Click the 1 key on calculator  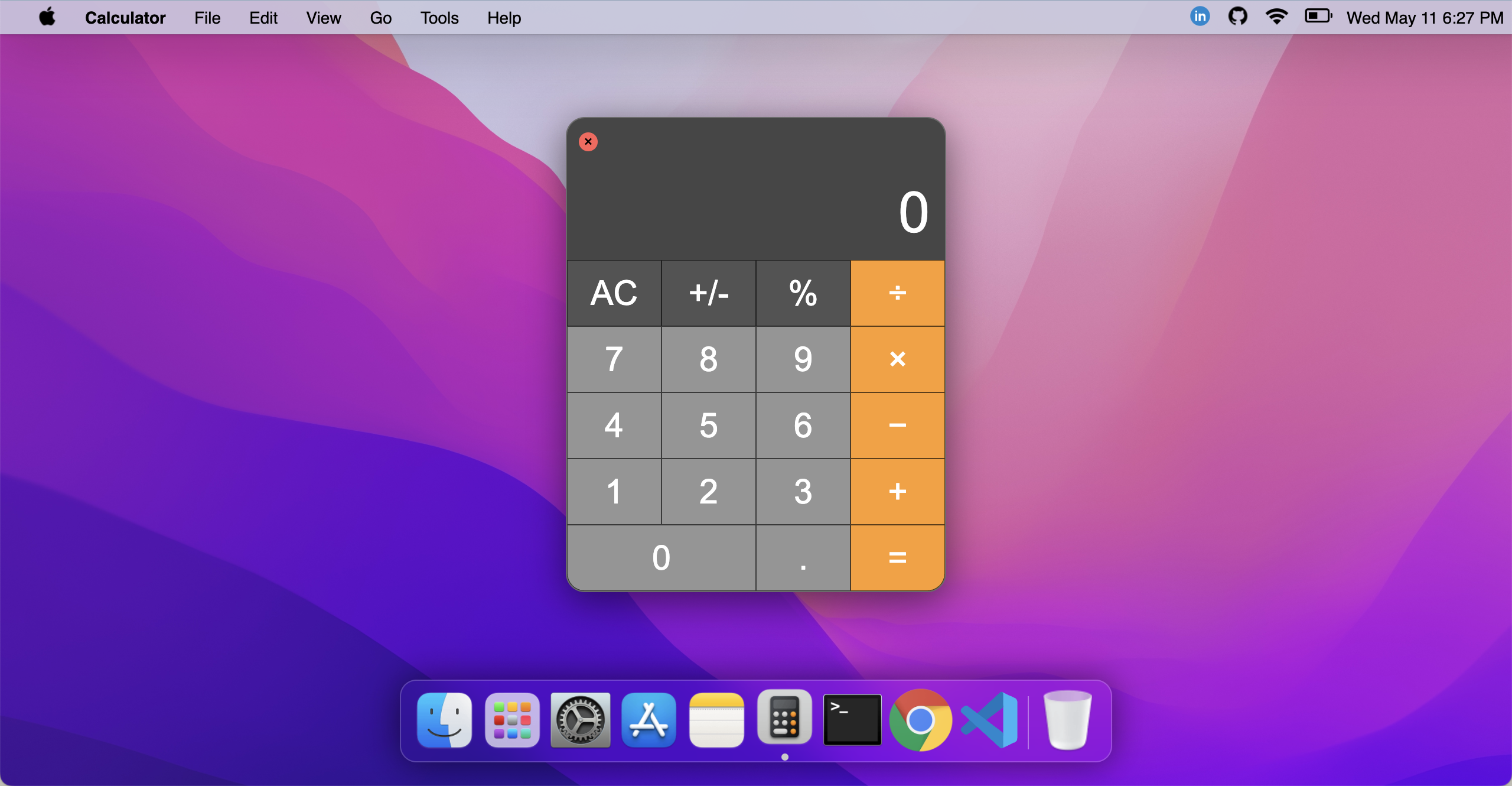pyautogui.click(x=614, y=492)
